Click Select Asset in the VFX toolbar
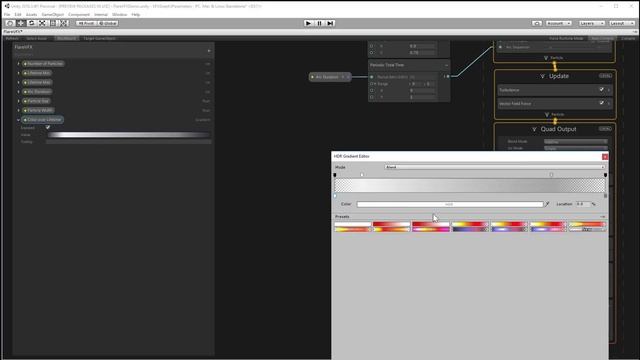The image size is (640, 360). click(37, 38)
